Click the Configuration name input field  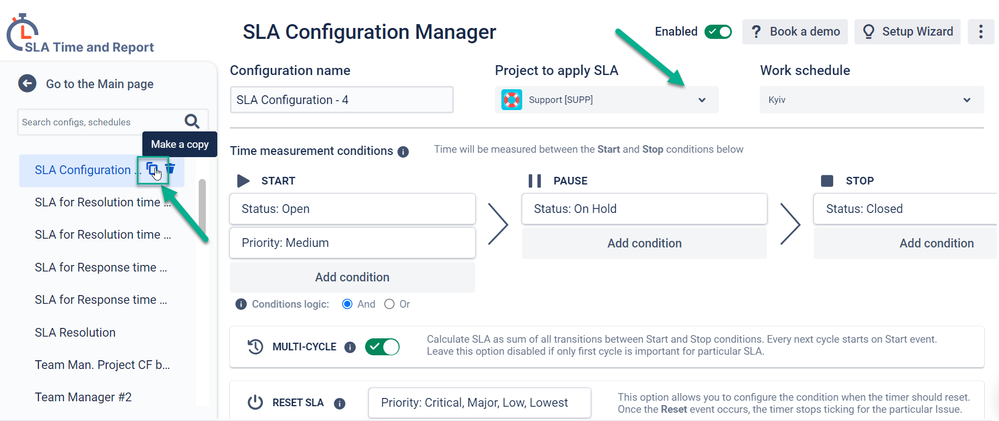pos(341,100)
